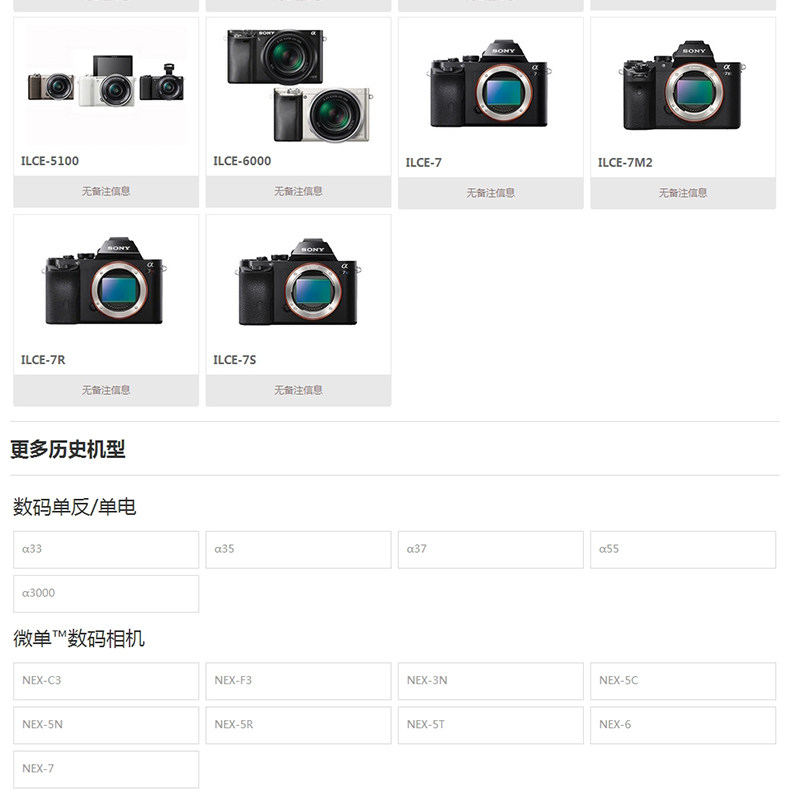Pick the α37 legacy model
790x810 pixels.
(491, 550)
